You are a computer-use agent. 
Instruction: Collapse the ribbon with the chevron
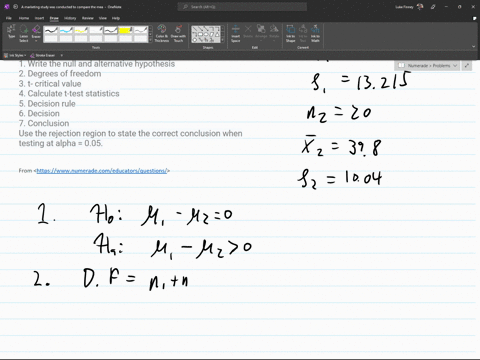[x=474, y=47]
